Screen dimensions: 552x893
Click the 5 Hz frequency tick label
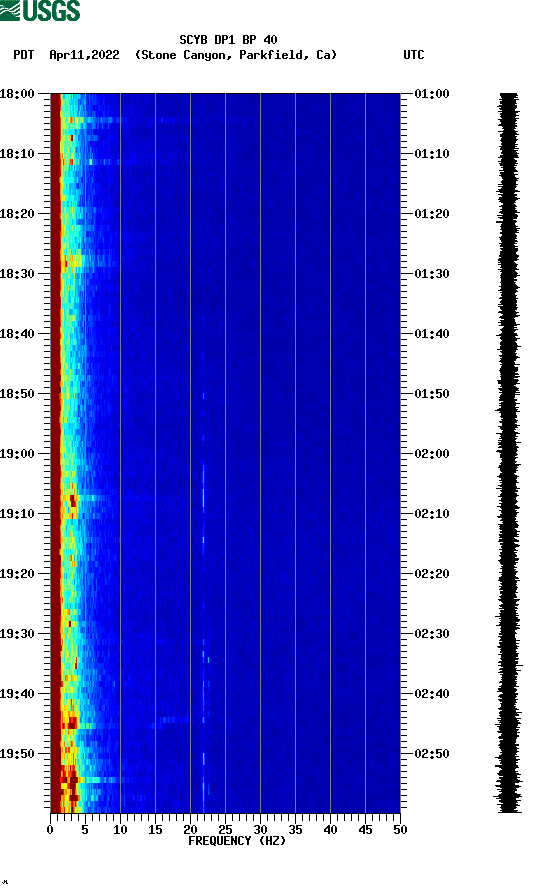(x=85, y=830)
